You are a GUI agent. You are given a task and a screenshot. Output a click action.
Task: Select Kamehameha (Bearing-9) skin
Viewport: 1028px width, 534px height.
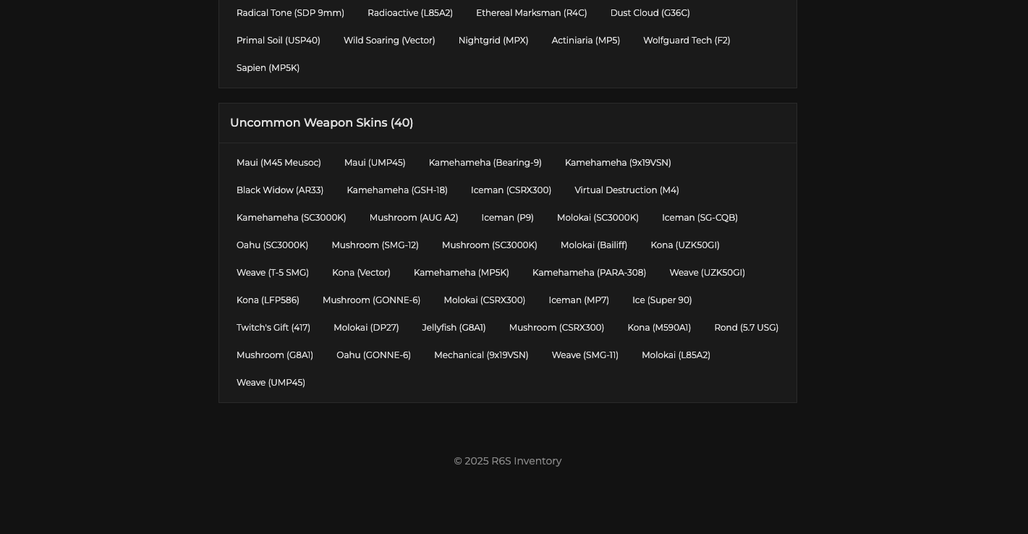tap(484, 163)
